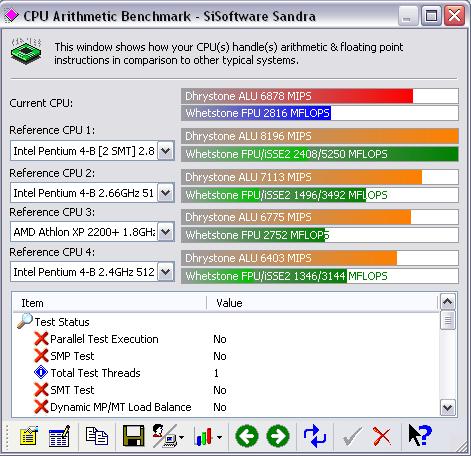
Task: Click the context help cursor question icon
Action: [420, 435]
